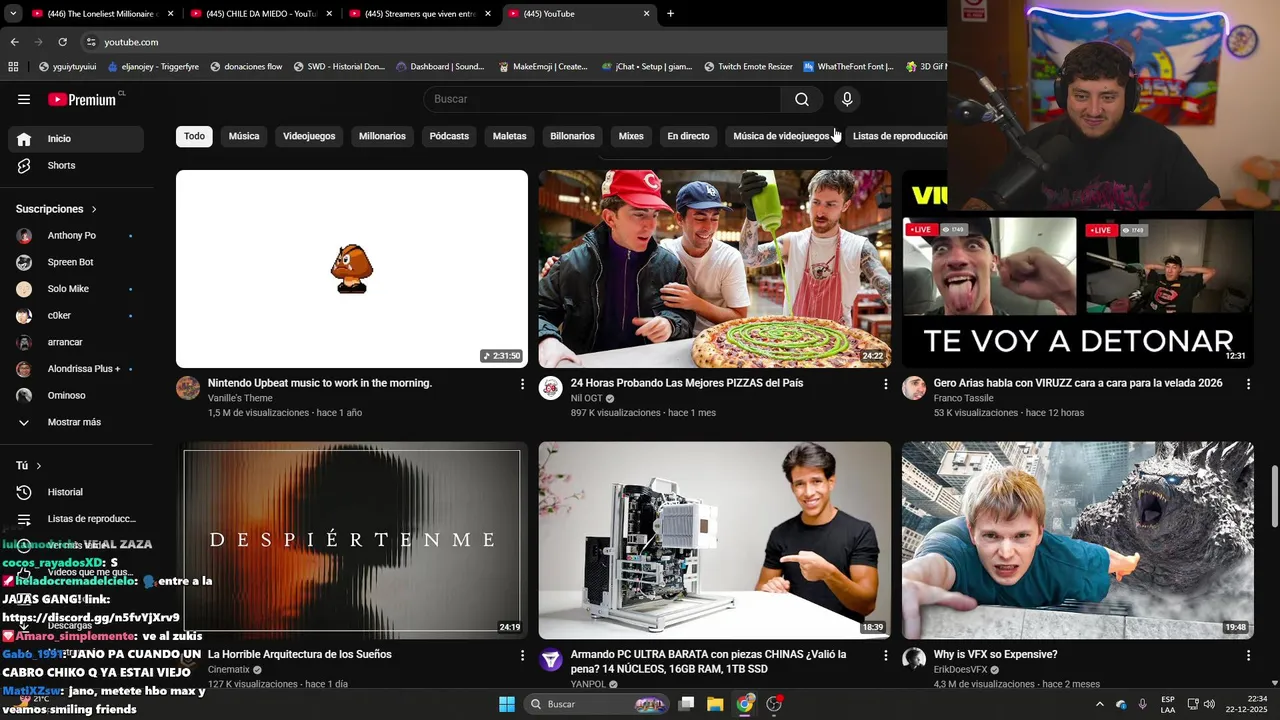The width and height of the screenshot is (1280, 720).
Task: Open options menu for Gero Arias video
Action: pyautogui.click(x=1248, y=384)
